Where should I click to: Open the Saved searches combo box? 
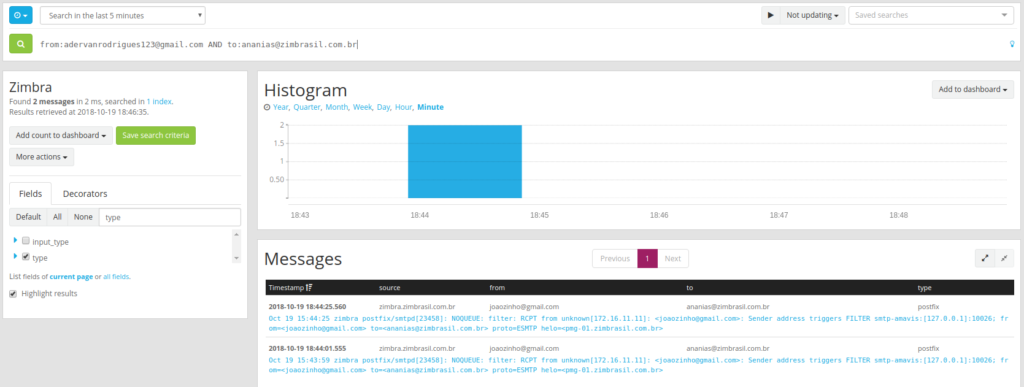click(x=931, y=15)
